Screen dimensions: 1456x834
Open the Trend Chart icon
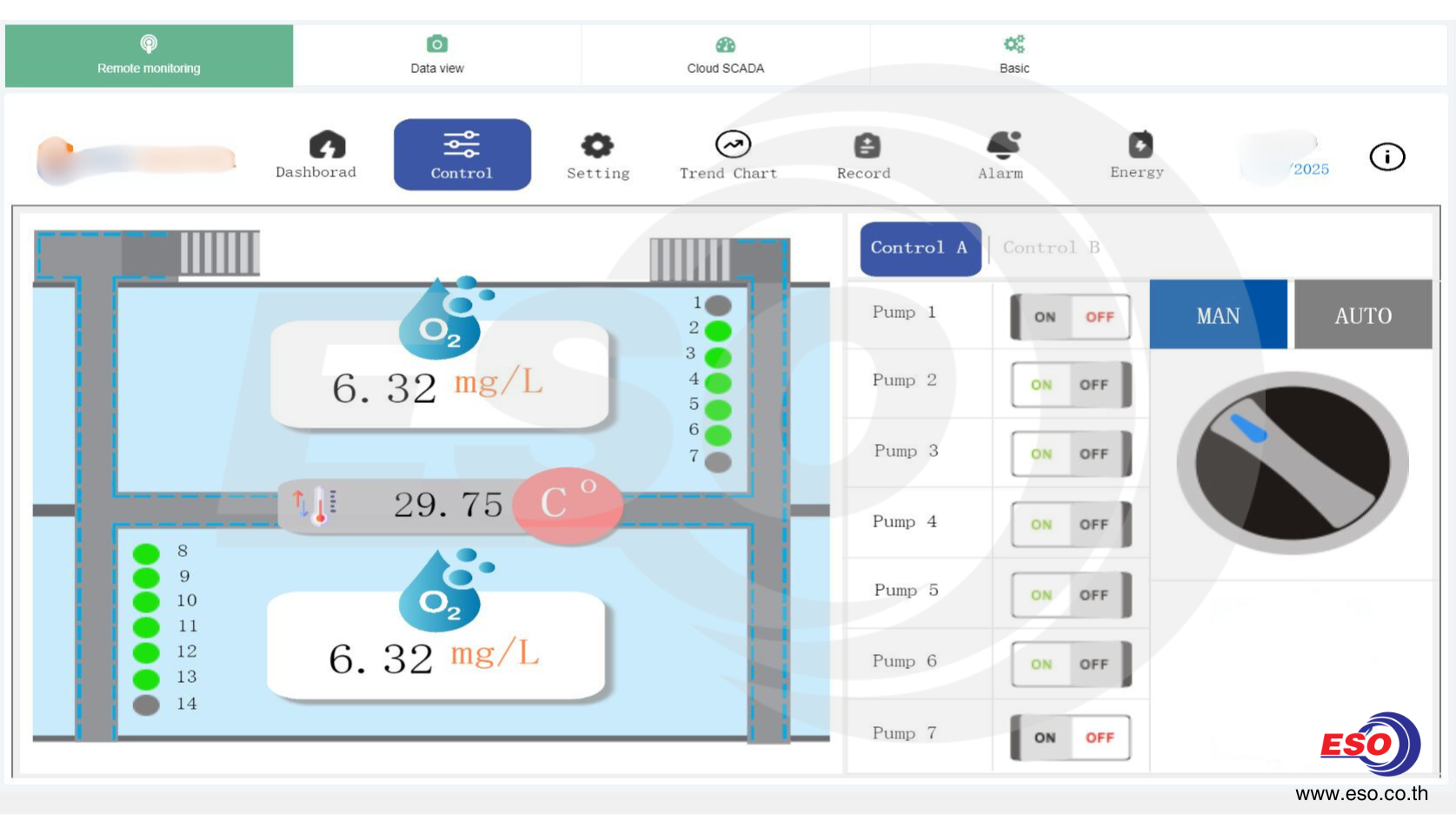point(732,144)
